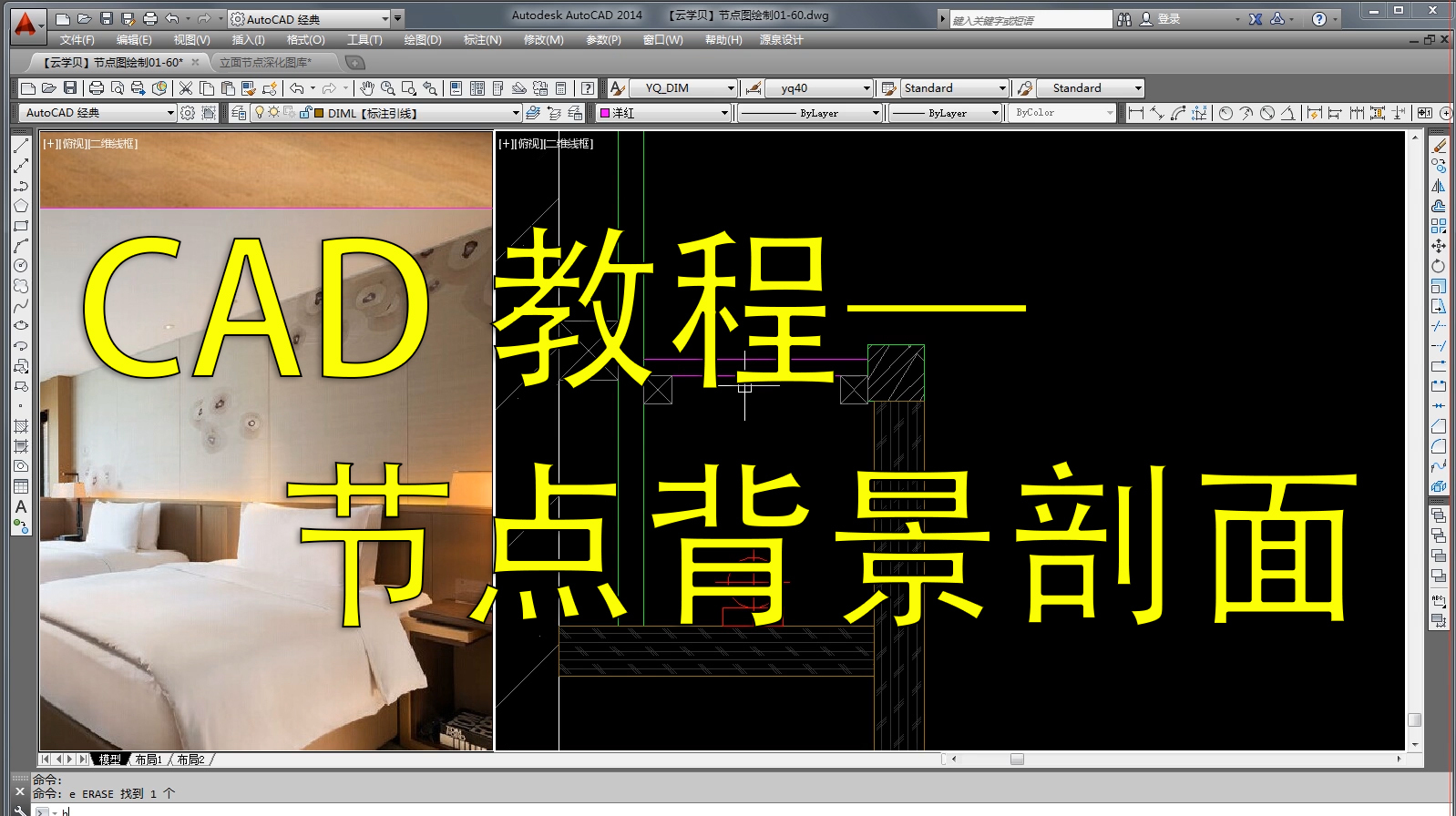The height and width of the screenshot is (816, 1456).
Task: Click the Radius dimension icon
Action: click(1225, 113)
